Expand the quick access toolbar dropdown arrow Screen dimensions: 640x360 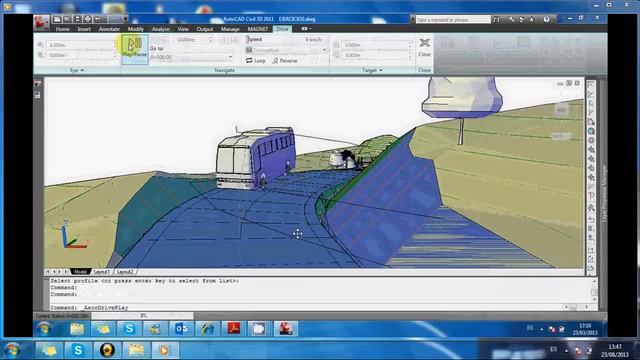click(x=126, y=19)
